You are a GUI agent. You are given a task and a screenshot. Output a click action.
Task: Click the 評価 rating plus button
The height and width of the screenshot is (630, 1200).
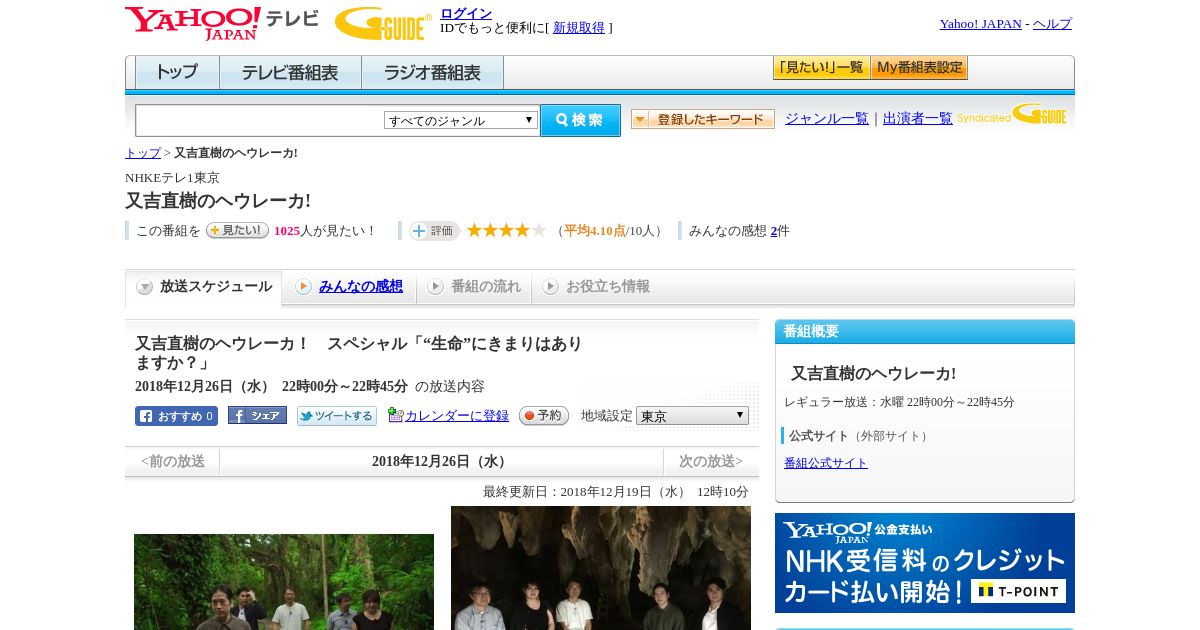434,231
